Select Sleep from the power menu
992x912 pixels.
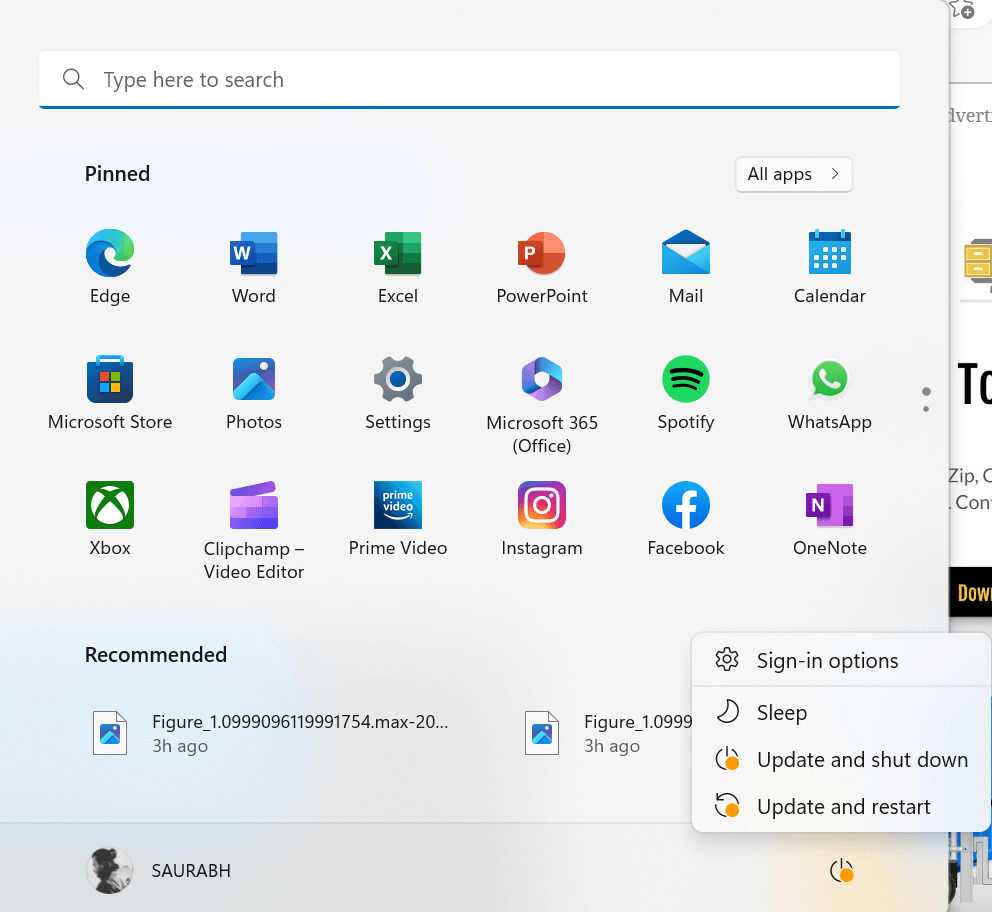[782, 712]
